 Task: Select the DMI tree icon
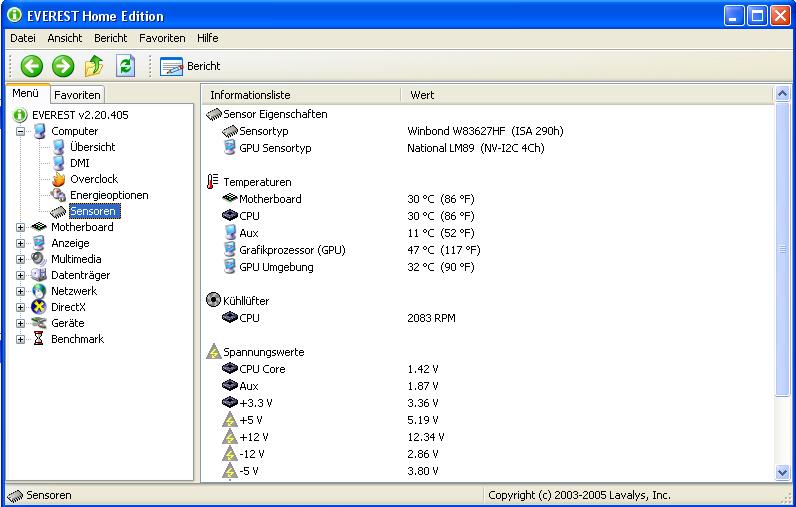coord(59,163)
